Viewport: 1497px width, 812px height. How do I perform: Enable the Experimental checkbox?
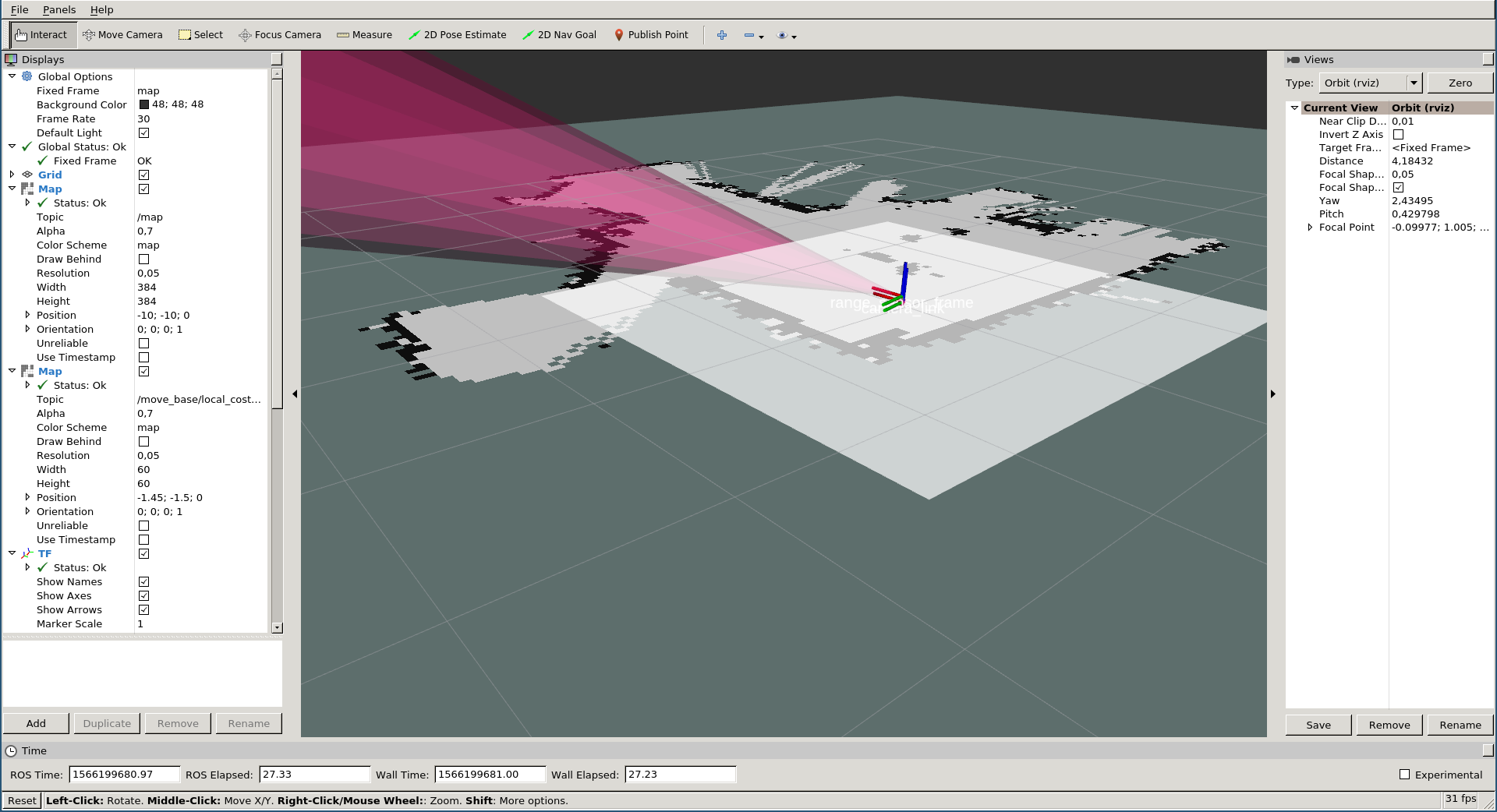point(1405,775)
